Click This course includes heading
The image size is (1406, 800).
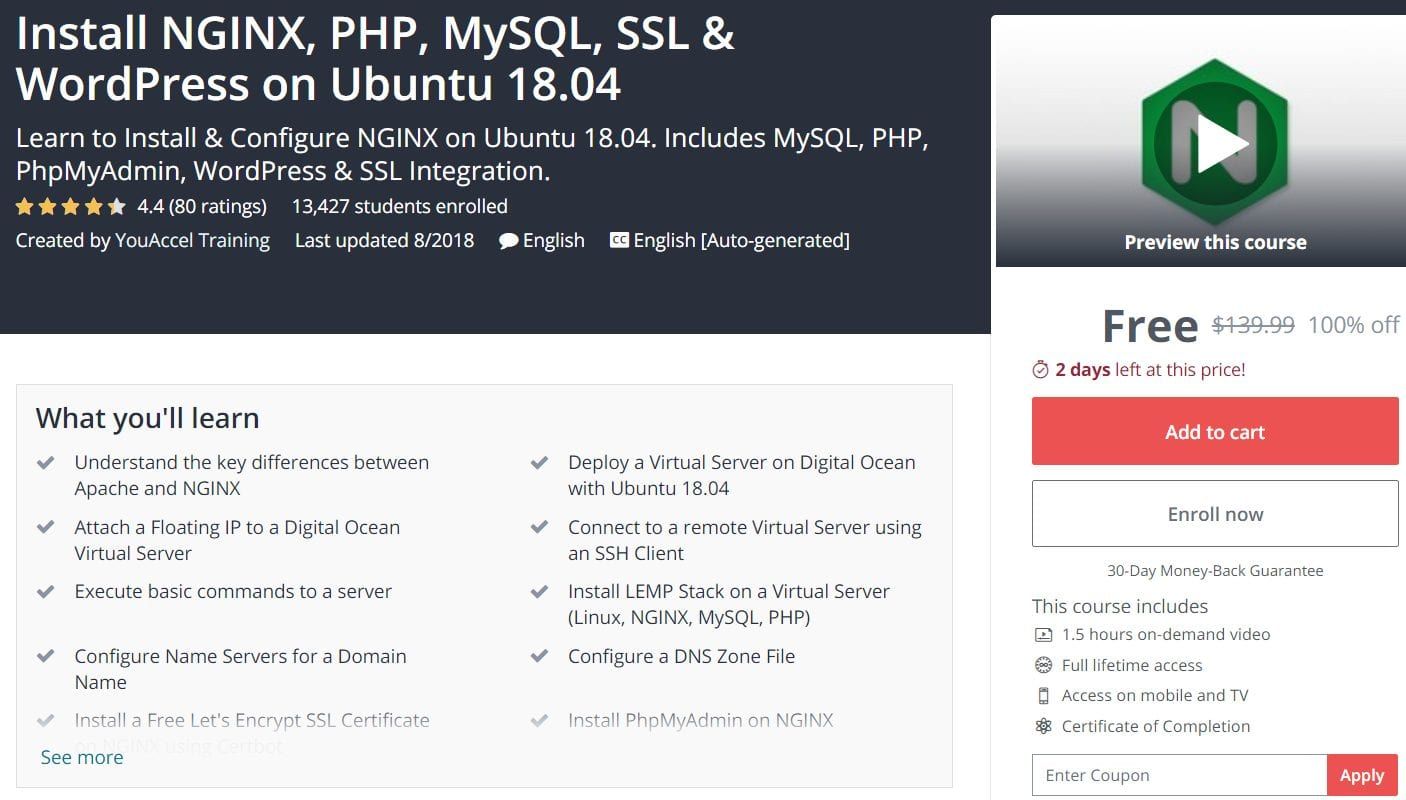[x=1120, y=606]
